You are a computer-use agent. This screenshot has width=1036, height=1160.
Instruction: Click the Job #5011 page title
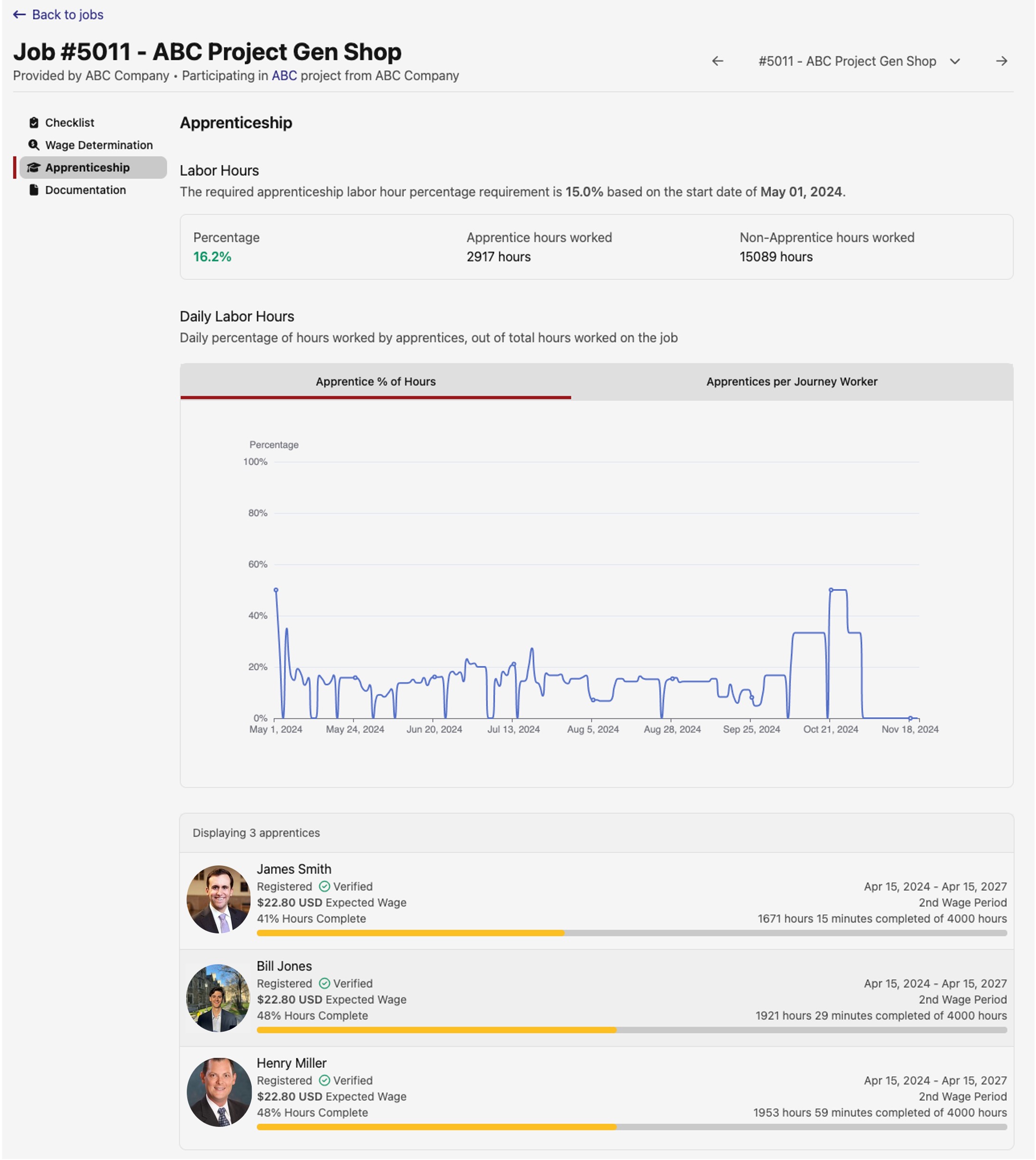tap(207, 52)
